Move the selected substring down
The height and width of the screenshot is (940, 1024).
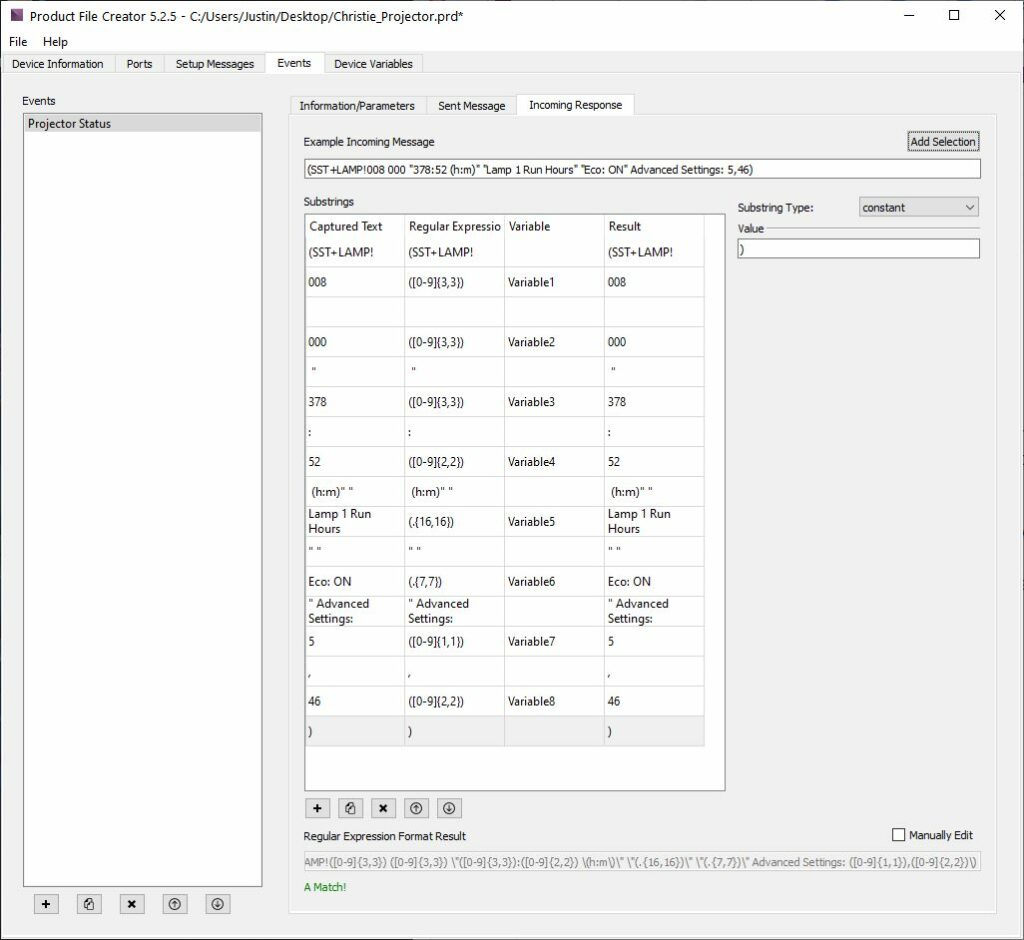coord(449,808)
